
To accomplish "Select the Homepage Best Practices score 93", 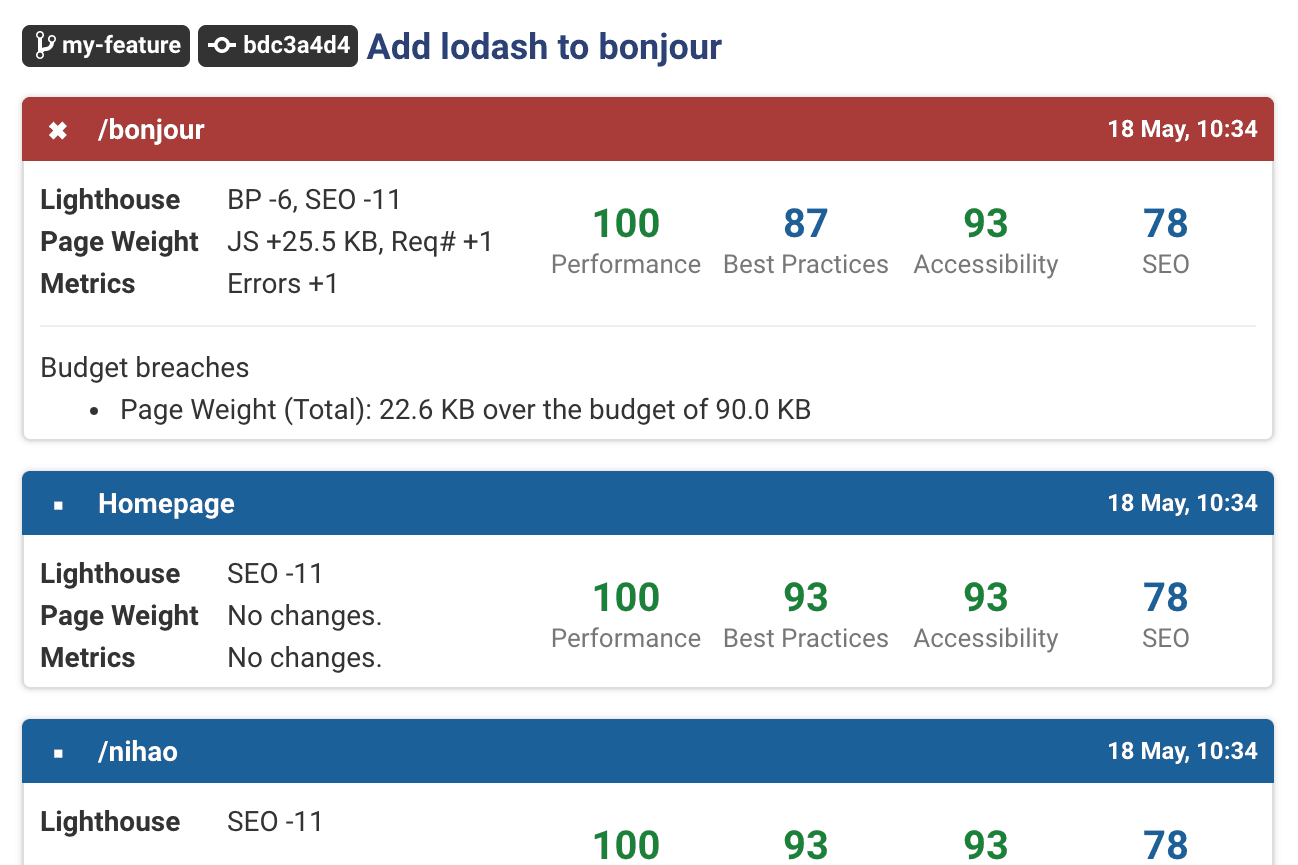I will coord(805,598).
